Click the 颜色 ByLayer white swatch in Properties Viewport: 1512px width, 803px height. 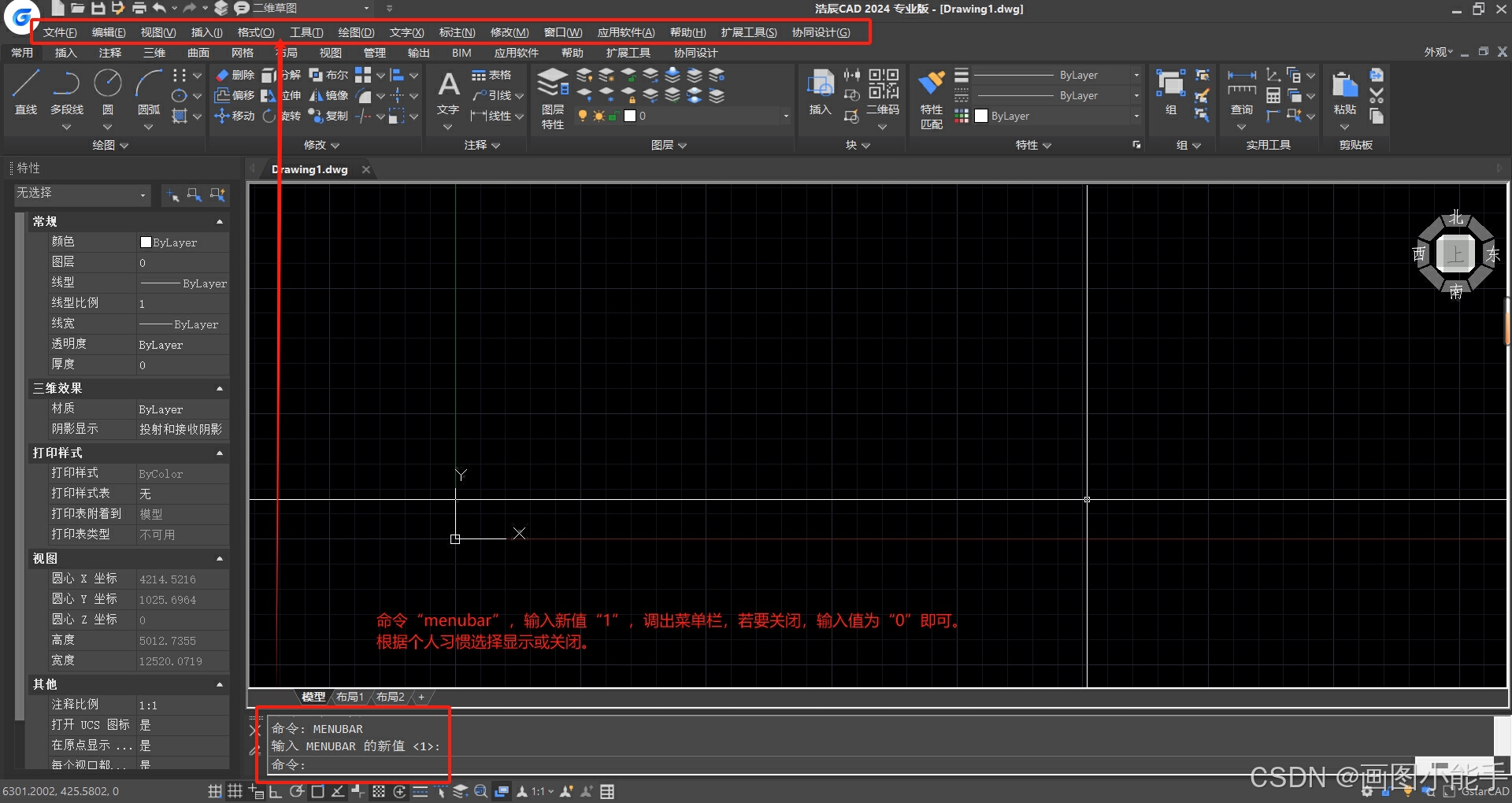(146, 242)
